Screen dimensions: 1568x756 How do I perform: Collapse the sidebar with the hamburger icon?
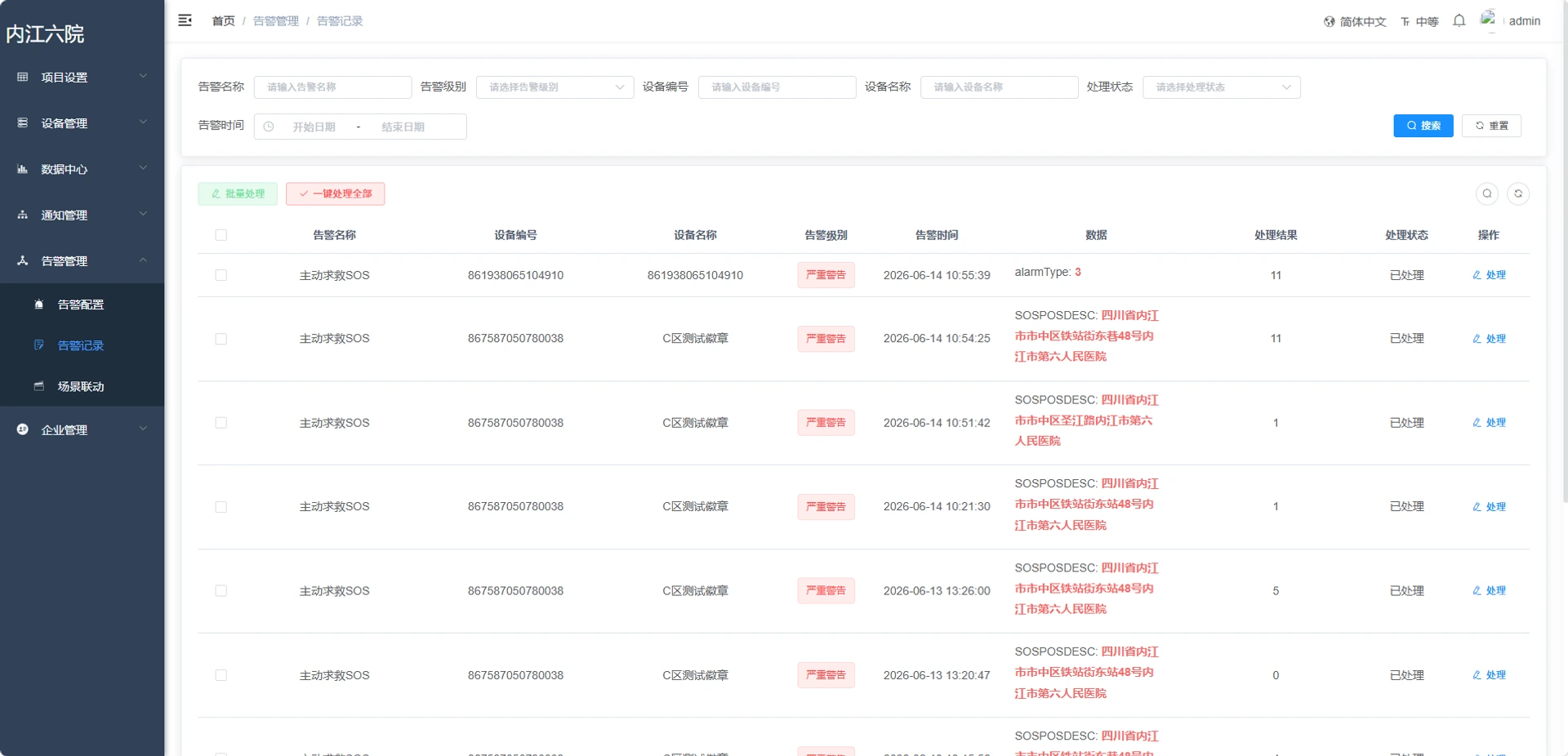coord(185,20)
